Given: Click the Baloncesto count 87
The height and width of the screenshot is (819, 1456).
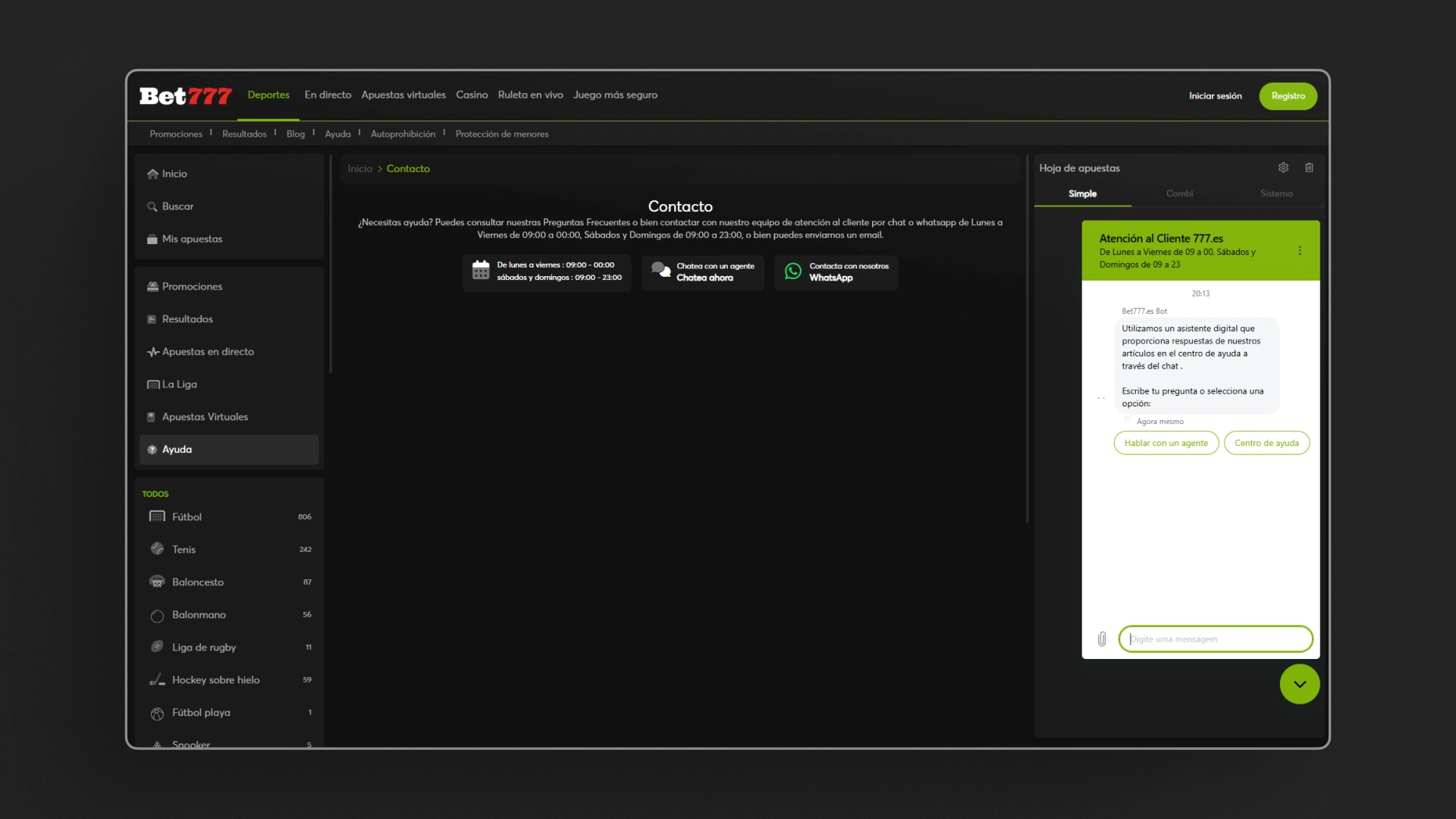Looking at the screenshot, I should (x=307, y=582).
